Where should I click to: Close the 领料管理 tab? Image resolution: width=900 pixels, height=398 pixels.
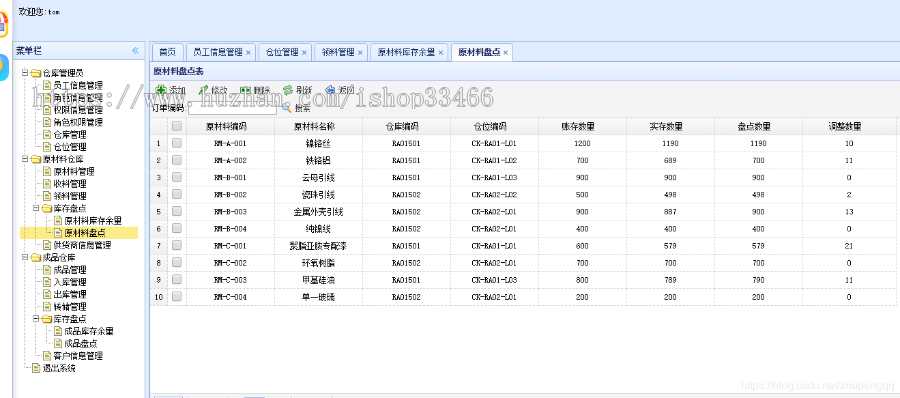pos(360,52)
